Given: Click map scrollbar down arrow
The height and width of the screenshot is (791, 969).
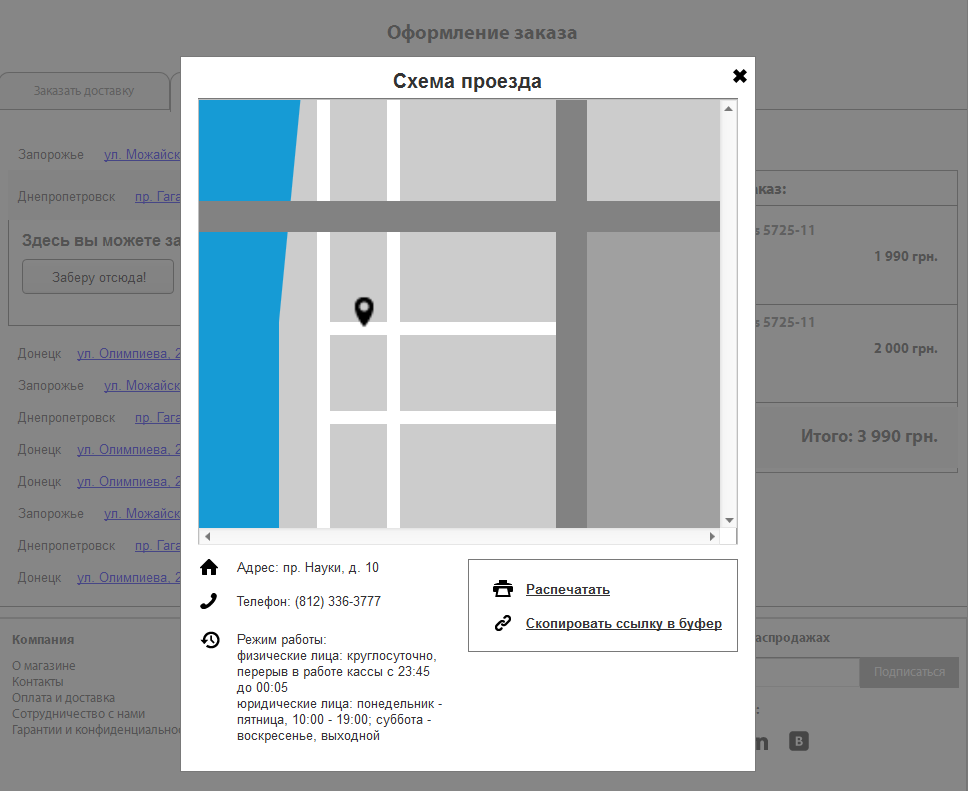Looking at the screenshot, I should pos(729,520).
